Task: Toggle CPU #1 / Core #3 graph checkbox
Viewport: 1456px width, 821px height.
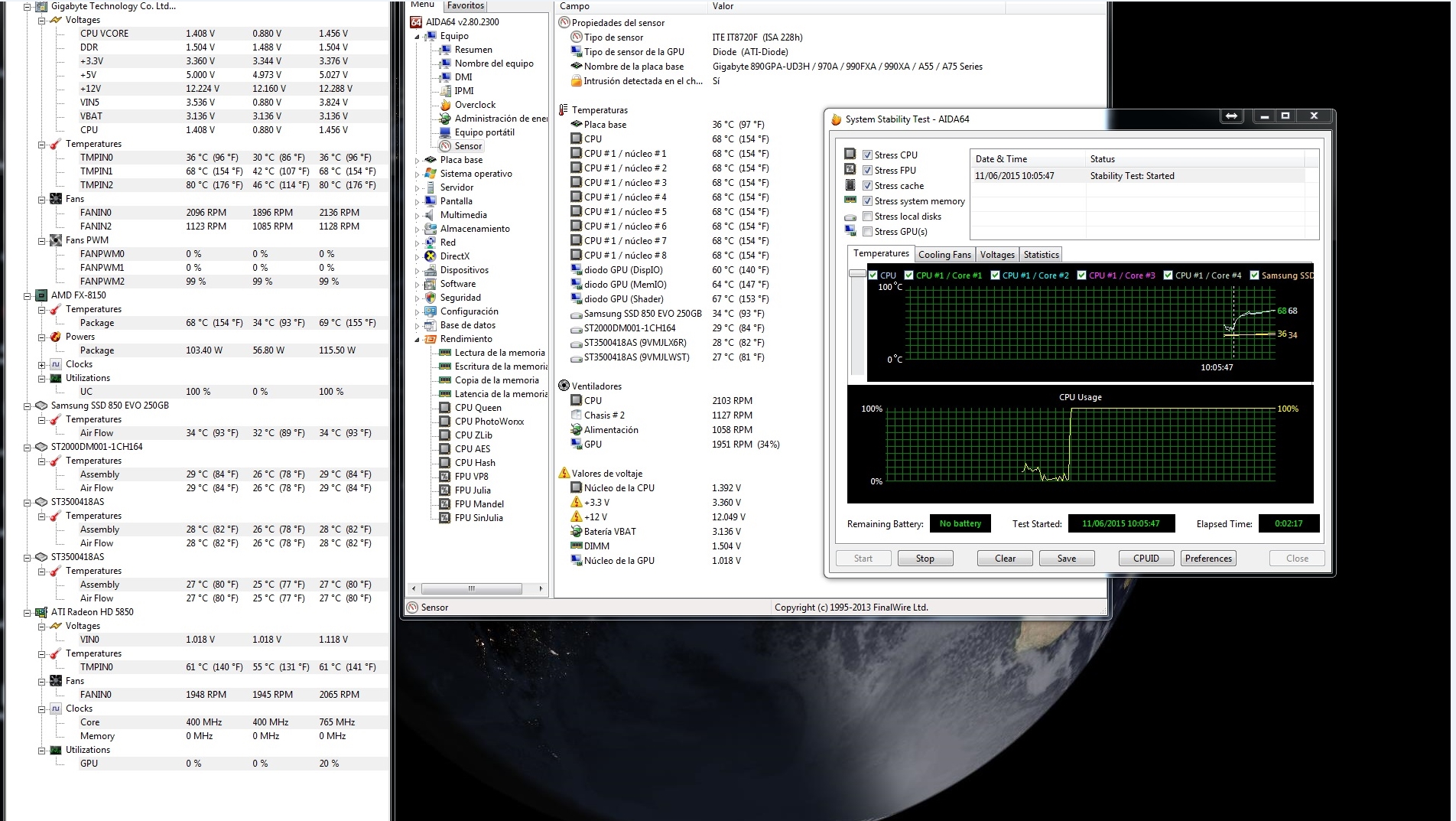Action: [x=1082, y=275]
